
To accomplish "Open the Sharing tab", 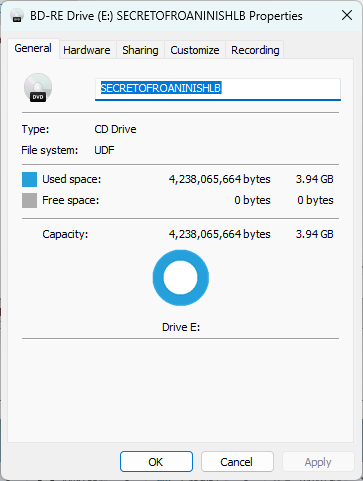I will (140, 50).
